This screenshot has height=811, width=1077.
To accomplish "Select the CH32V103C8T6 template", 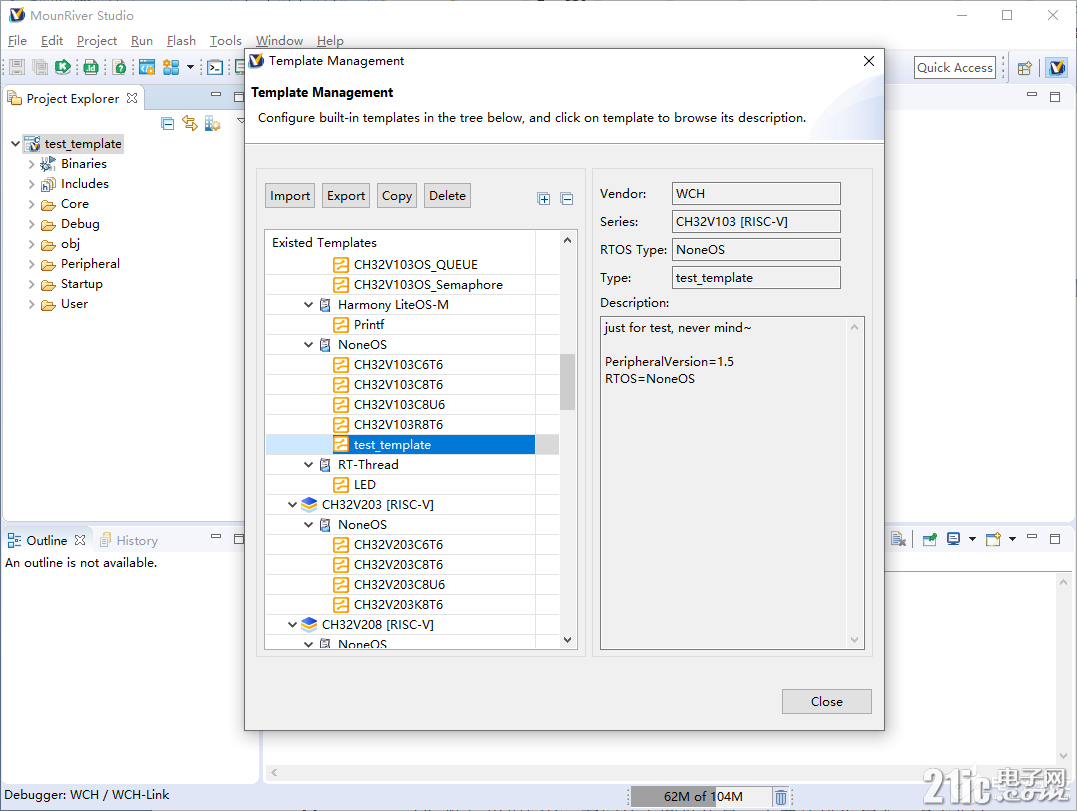I will [398, 385].
